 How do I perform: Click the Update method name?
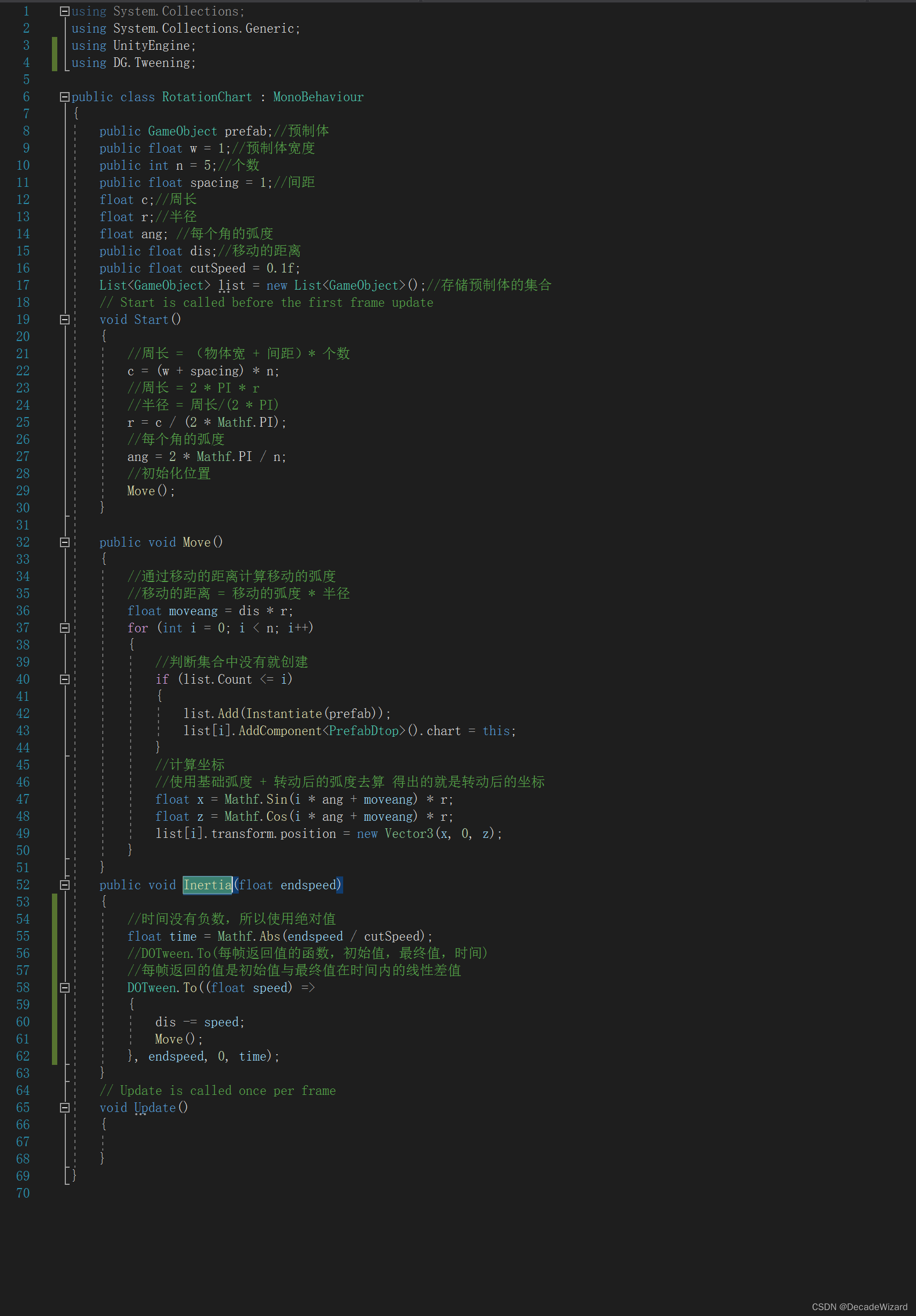coord(155,1108)
